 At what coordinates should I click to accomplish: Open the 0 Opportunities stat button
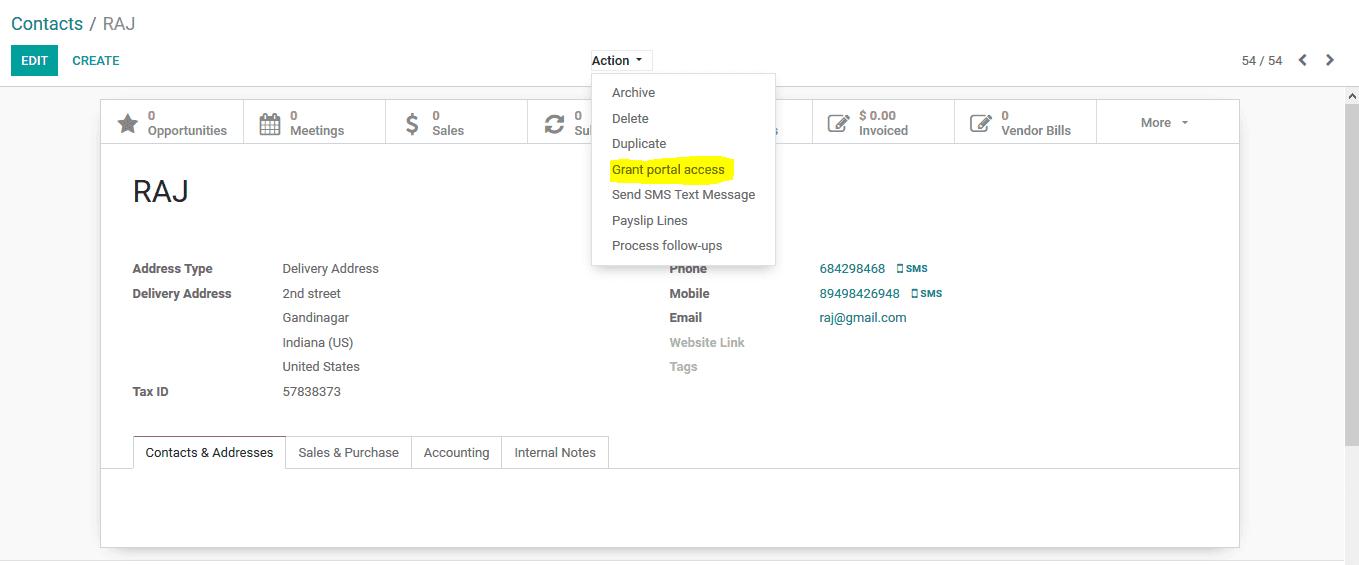tap(172, 122)
